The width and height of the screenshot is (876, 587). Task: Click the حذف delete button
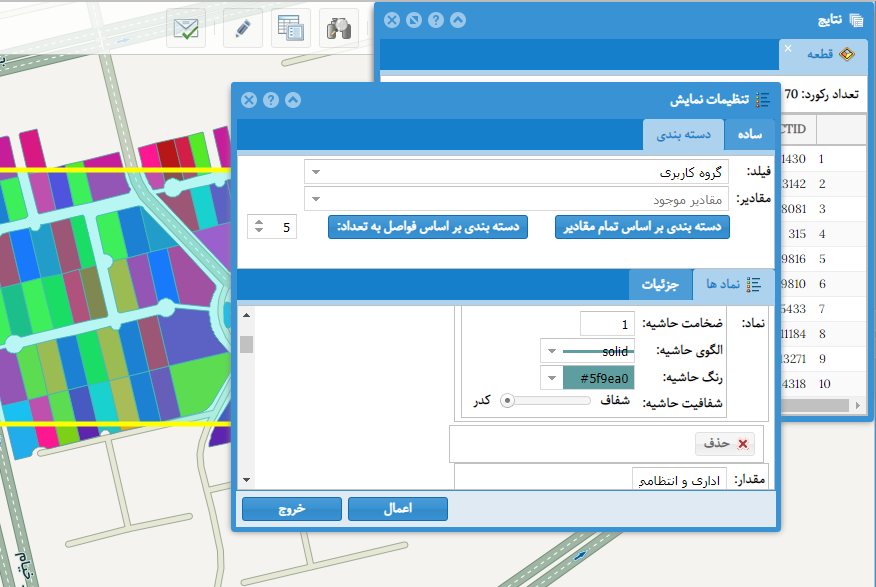[725, 443]
